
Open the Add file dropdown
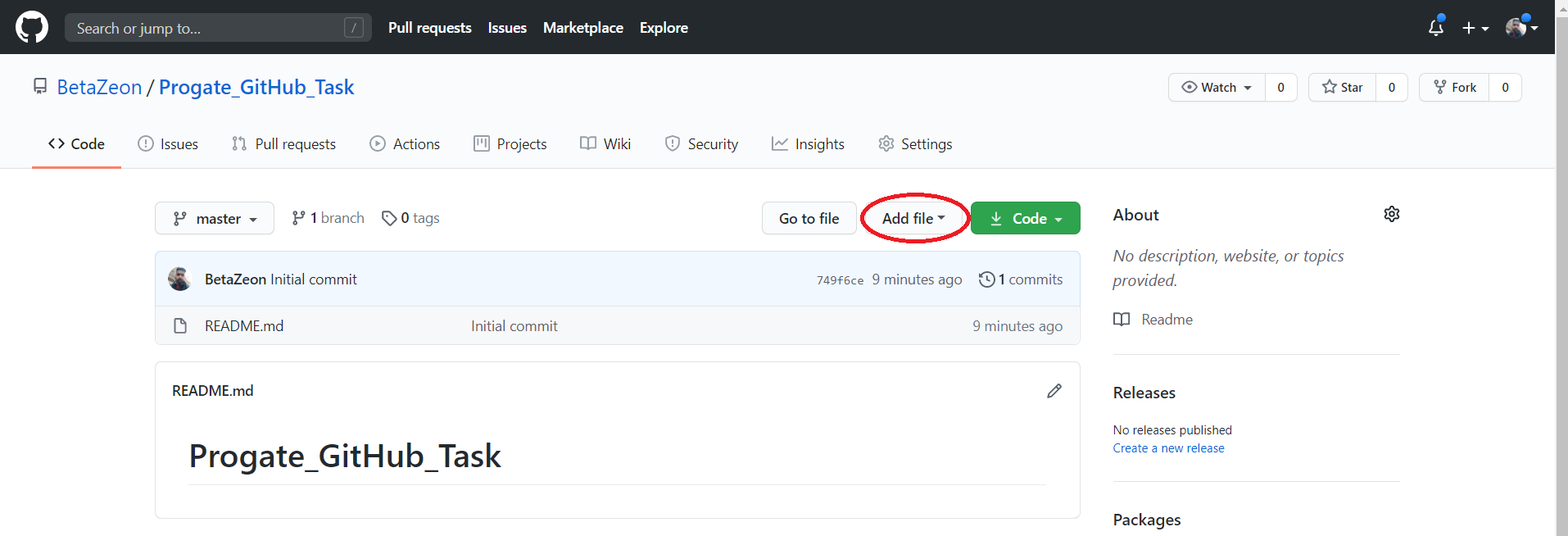point(913,219)
